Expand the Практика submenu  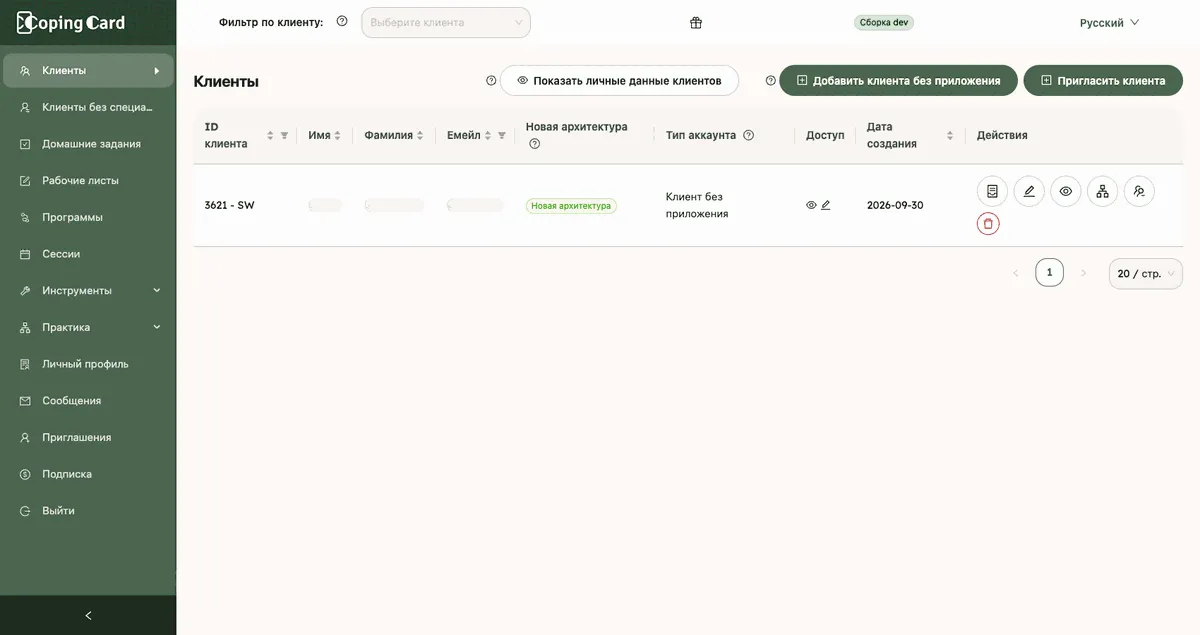(x=88, y=327)
